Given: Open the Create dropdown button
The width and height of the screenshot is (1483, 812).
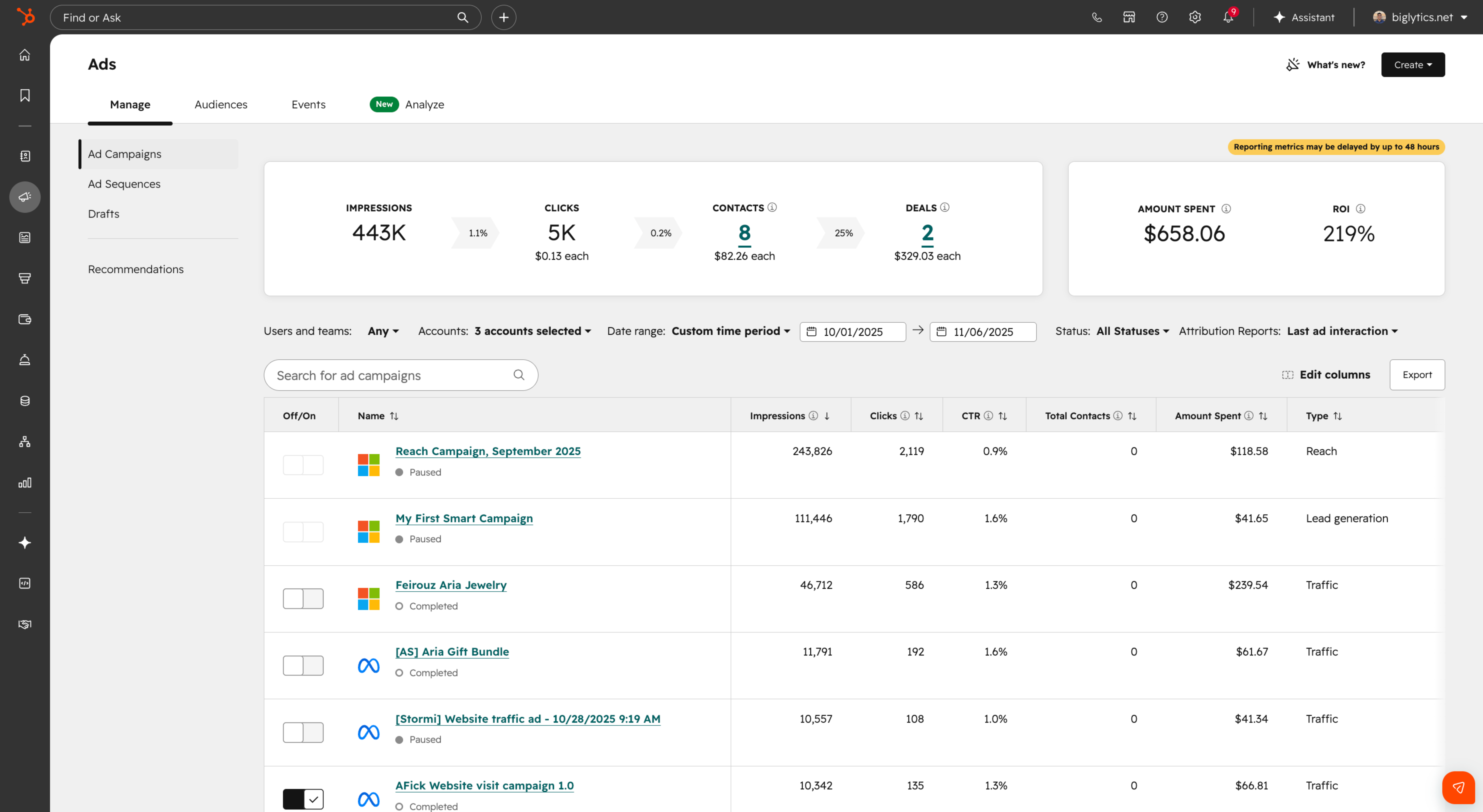Looking at the screenshot, I should (1413, 64).
